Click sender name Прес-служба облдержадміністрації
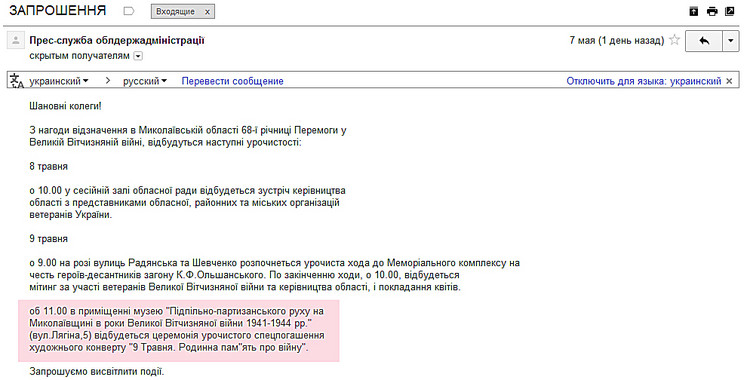The height and width of the screenshot is (380, 750). (117, 40)
